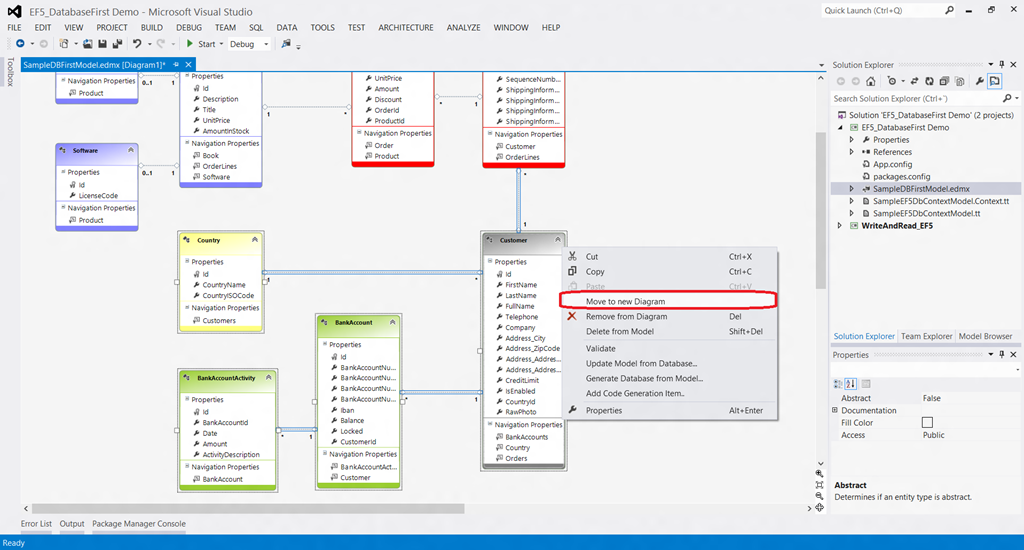
Task: Collapse the BankAccount entity box
Action: [x=392, y=322]
